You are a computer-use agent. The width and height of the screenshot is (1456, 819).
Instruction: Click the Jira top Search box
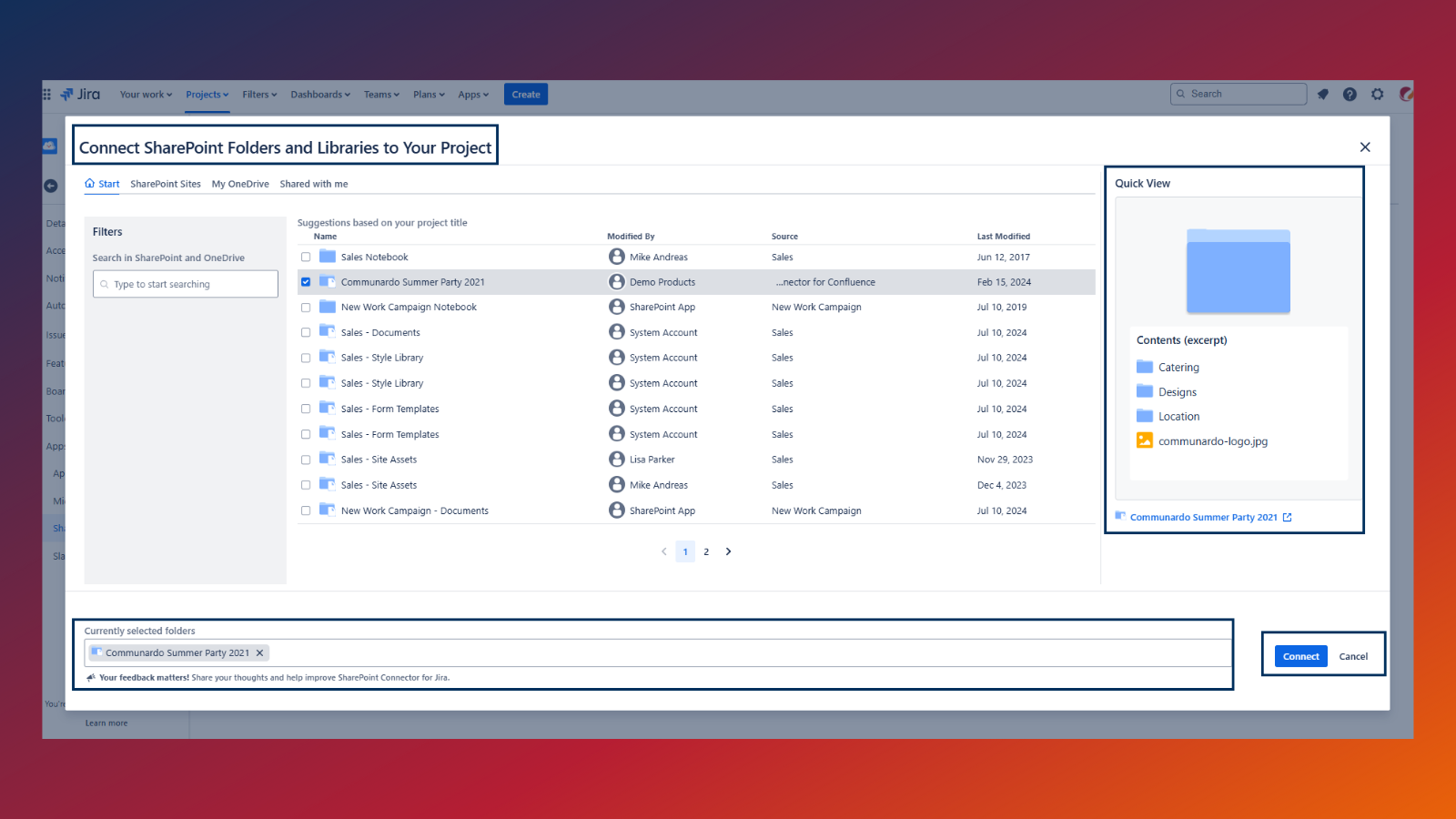1239,94
